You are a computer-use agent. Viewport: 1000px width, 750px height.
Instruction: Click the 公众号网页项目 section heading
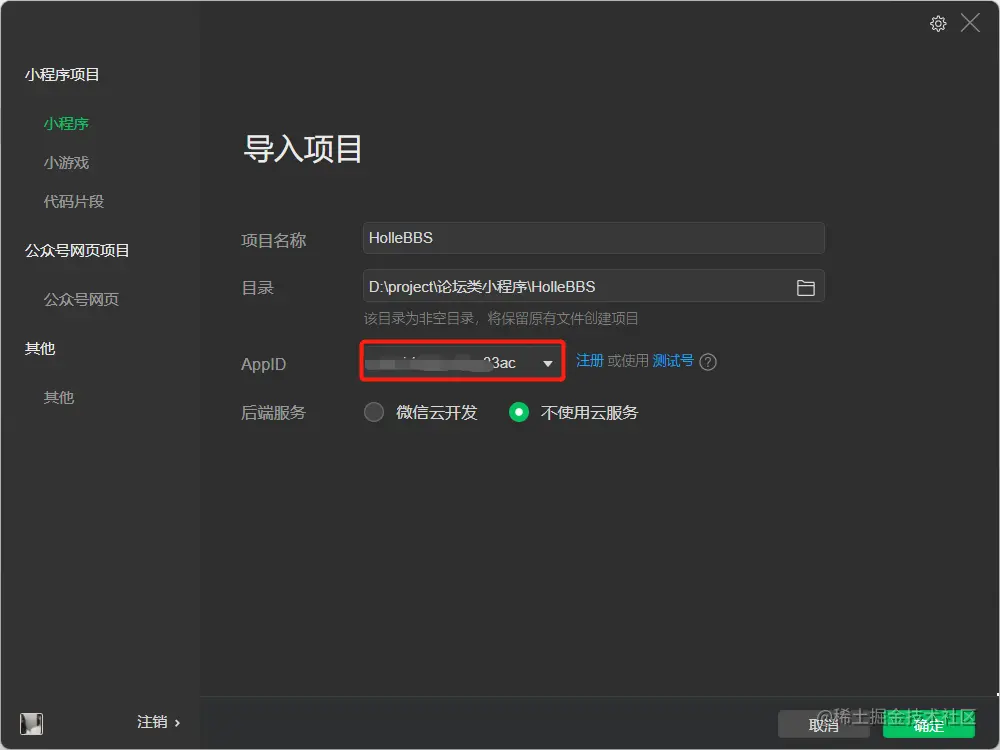[77, 251]
